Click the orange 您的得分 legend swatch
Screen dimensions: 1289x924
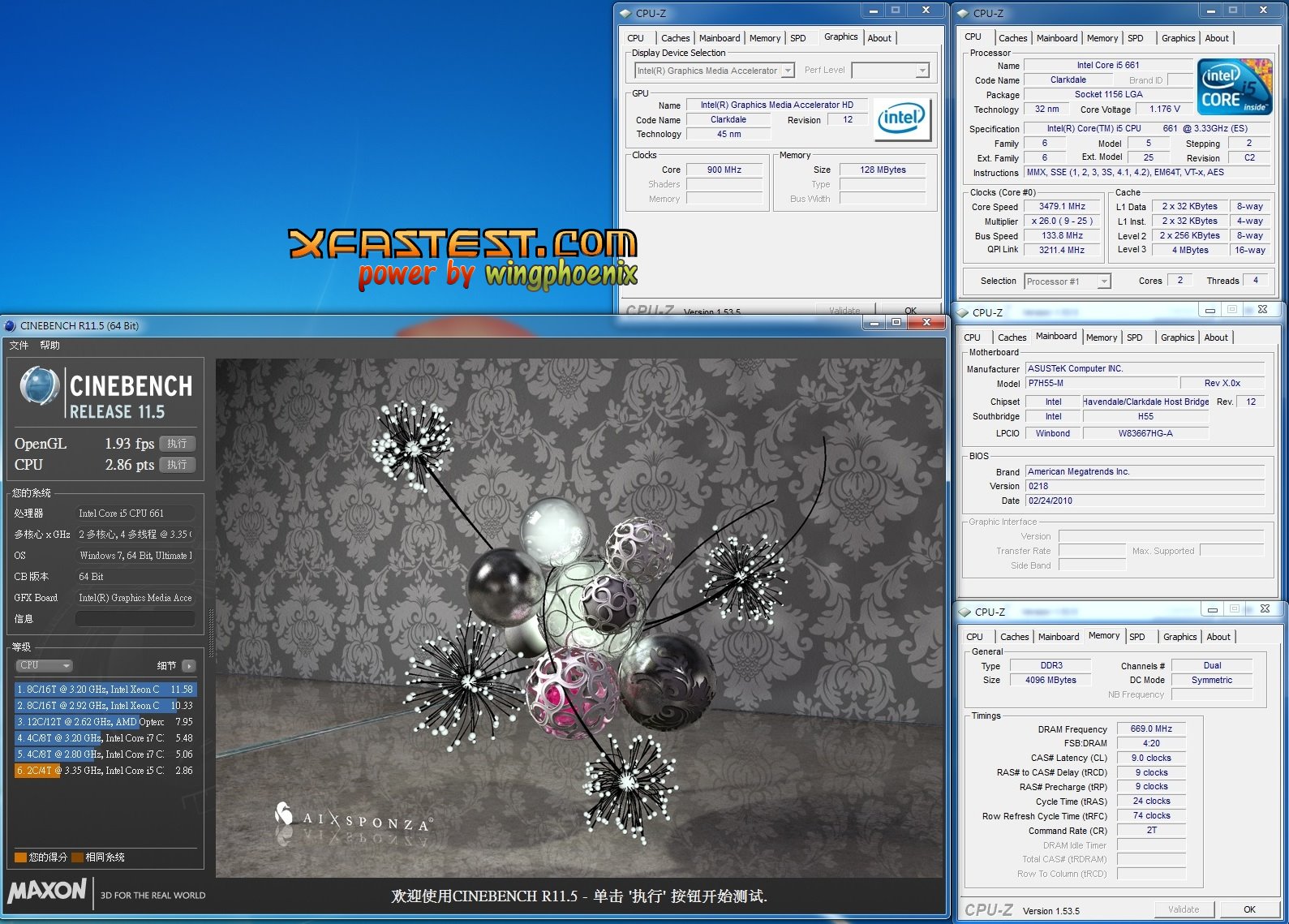(x=20, y=857)
